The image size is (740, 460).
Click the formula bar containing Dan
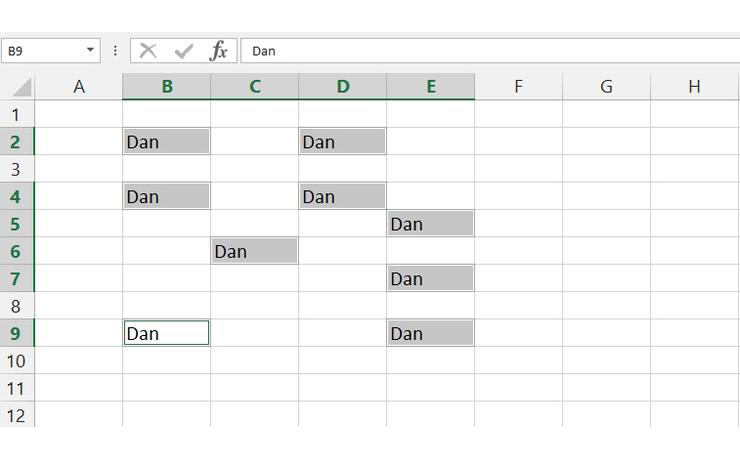click(480, 51)
